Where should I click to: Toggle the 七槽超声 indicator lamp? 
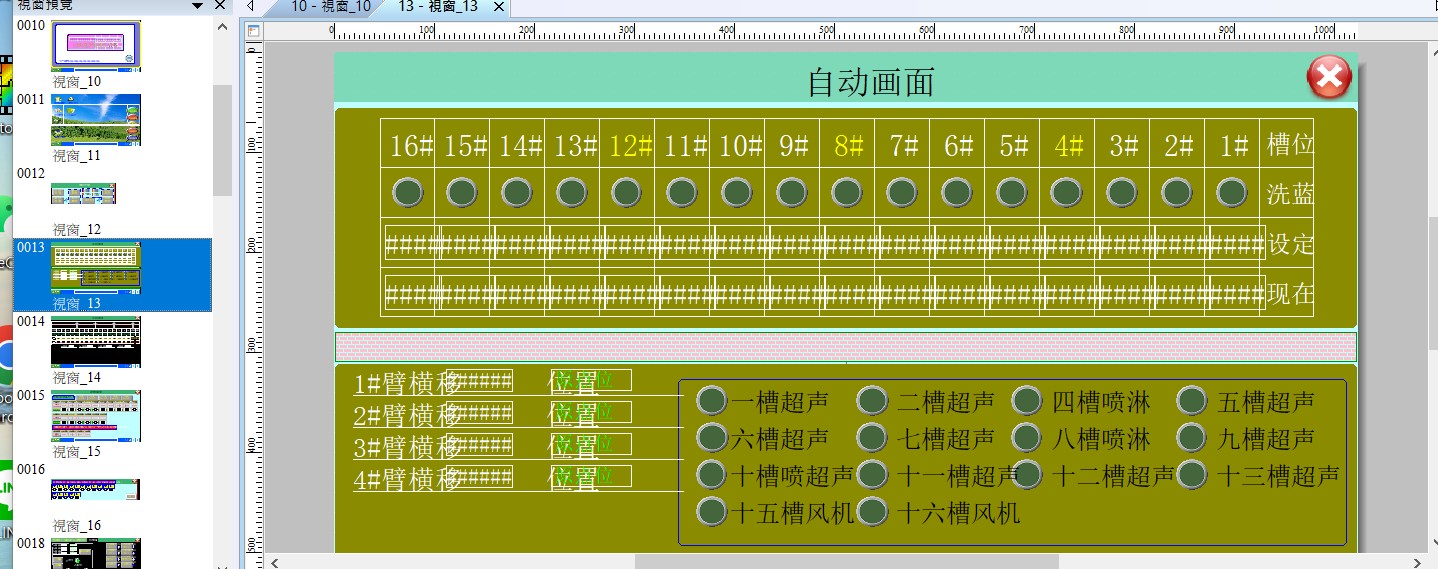click(873, 437)
